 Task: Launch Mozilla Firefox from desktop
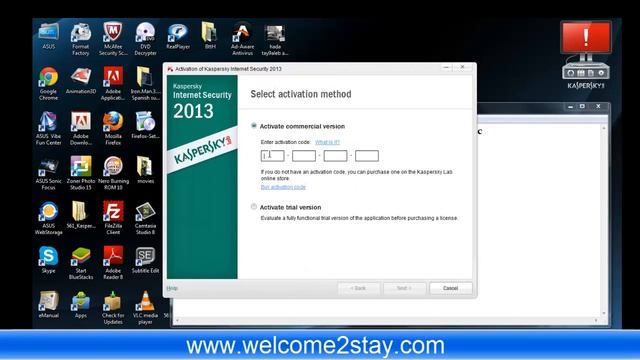(113, 127)
